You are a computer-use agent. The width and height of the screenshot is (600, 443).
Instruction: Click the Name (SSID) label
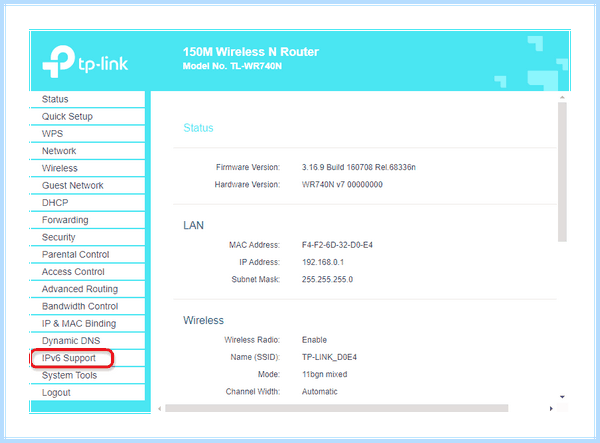(255, 357)
